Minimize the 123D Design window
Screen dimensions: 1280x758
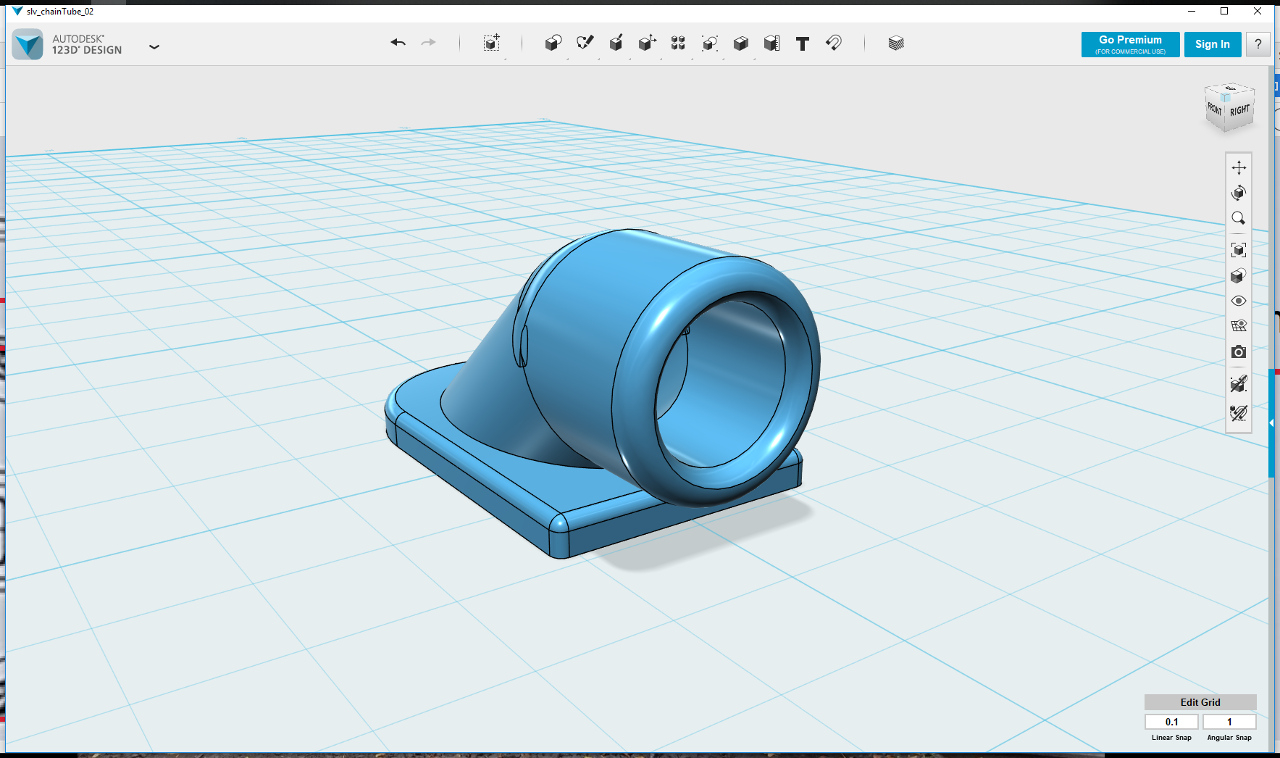pos(1192,10)
